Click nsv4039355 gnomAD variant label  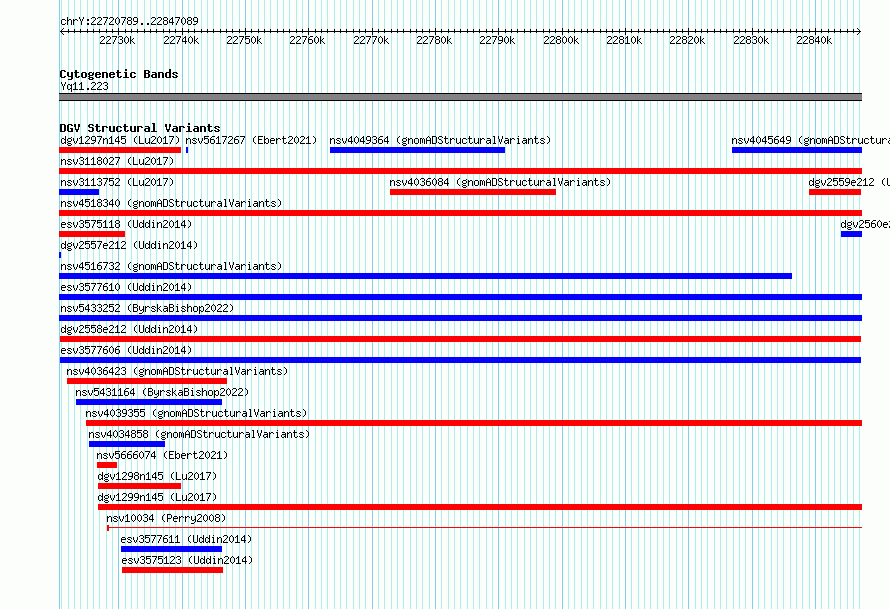pyautogui.click(x=196, y=413)
